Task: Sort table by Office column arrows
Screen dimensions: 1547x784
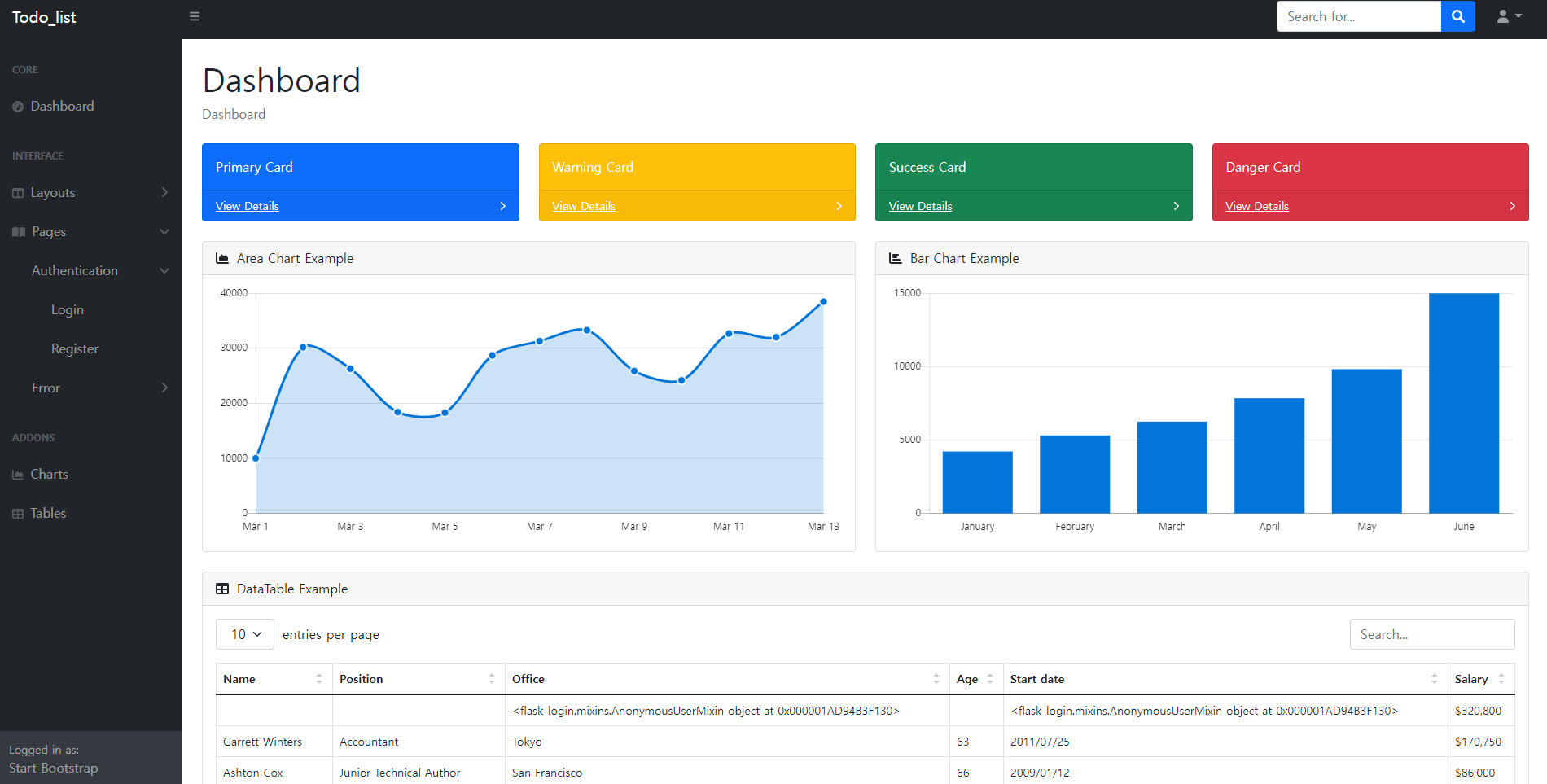Action: (x=936, y=679)
